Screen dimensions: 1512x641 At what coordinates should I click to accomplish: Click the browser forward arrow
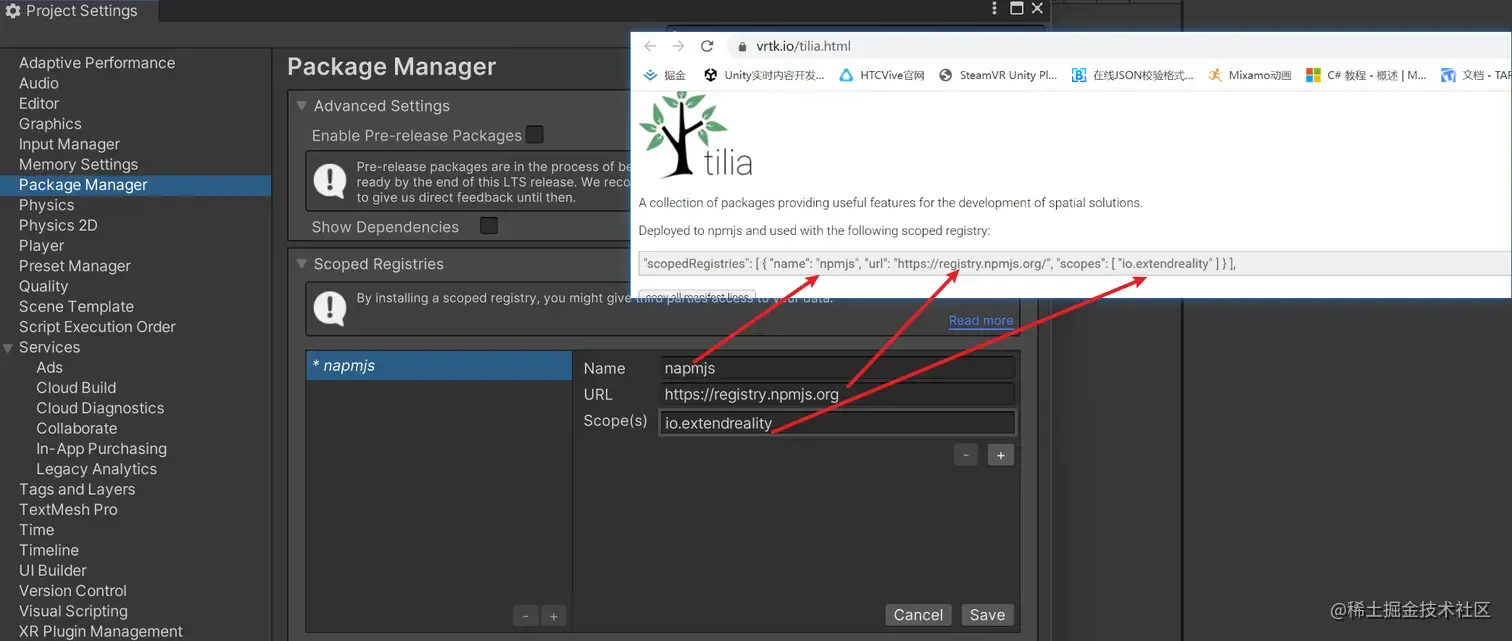[x=679, y=46]
